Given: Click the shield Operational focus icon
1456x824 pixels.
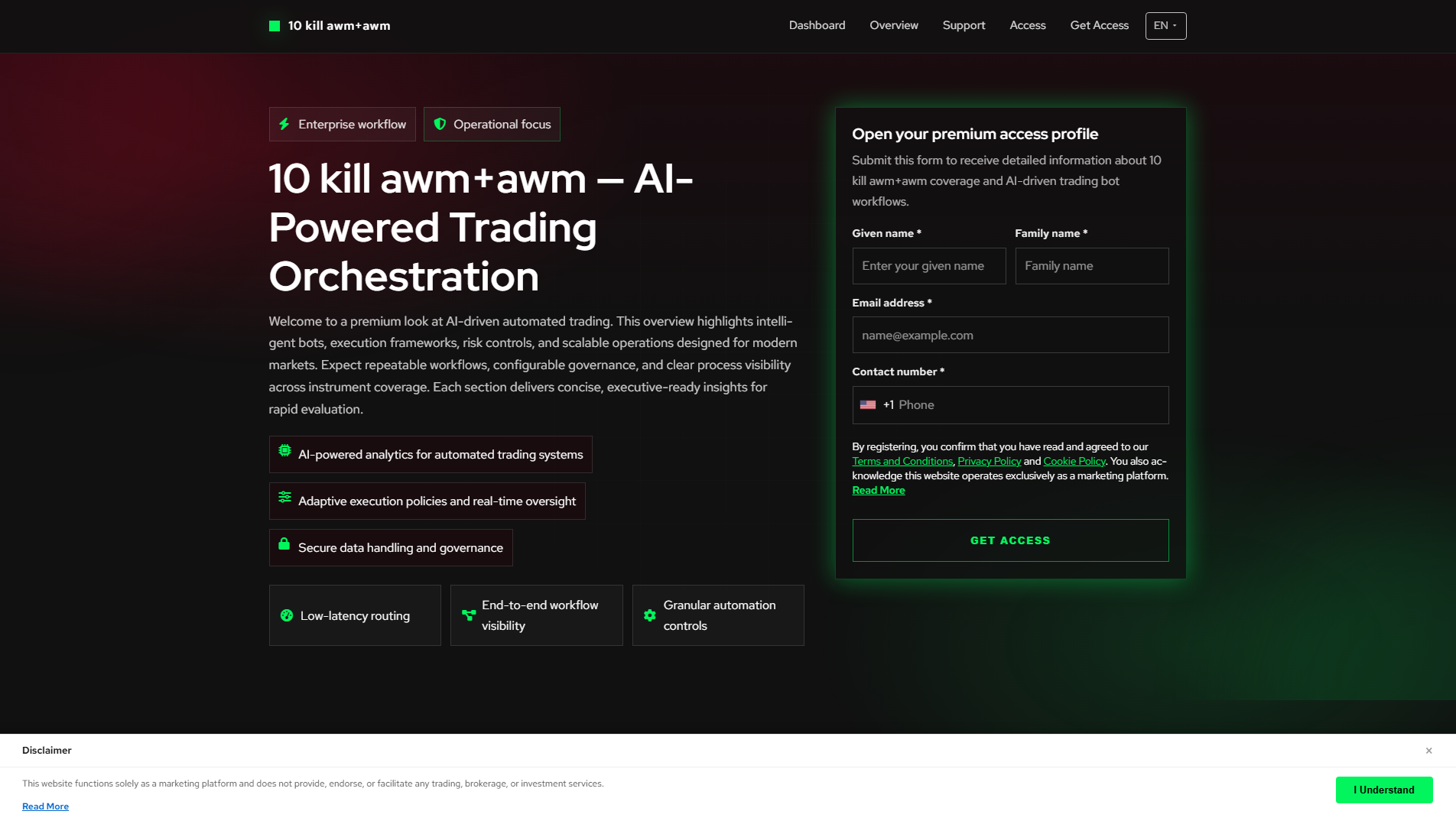Looking at the screenshot, I should [440, 124].
